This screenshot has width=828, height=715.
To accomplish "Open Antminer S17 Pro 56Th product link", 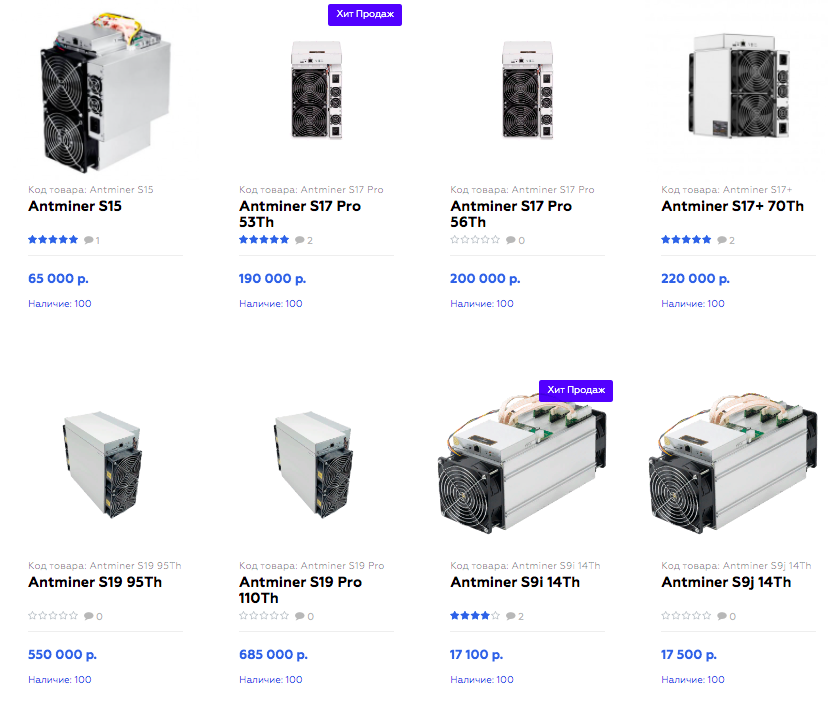I will tap(511, 214).
